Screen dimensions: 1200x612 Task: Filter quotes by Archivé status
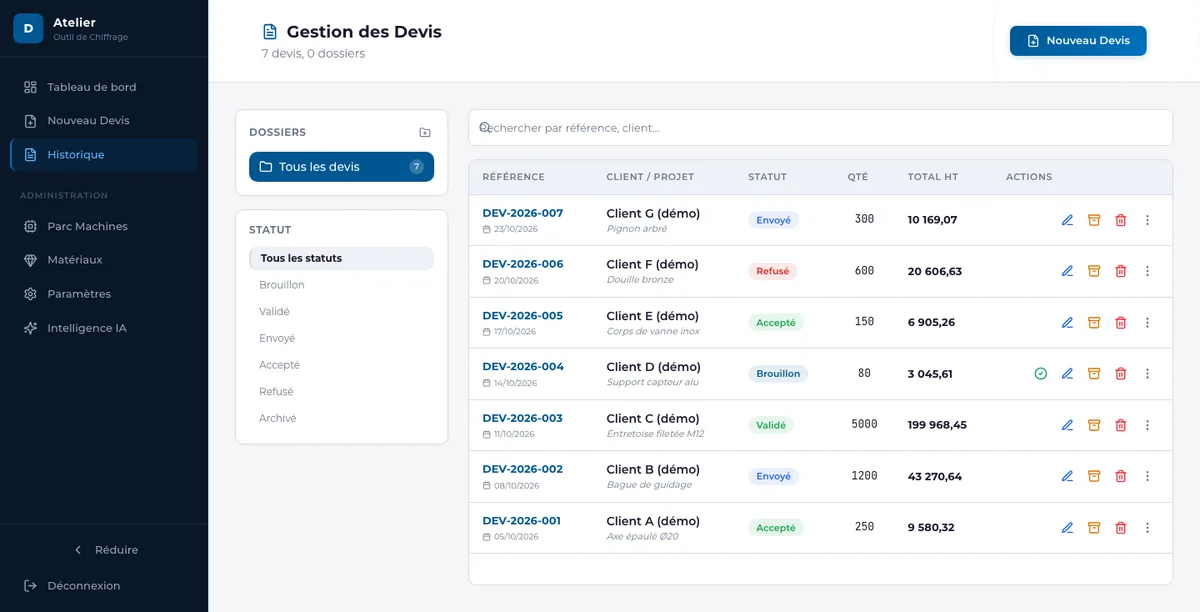341,419
